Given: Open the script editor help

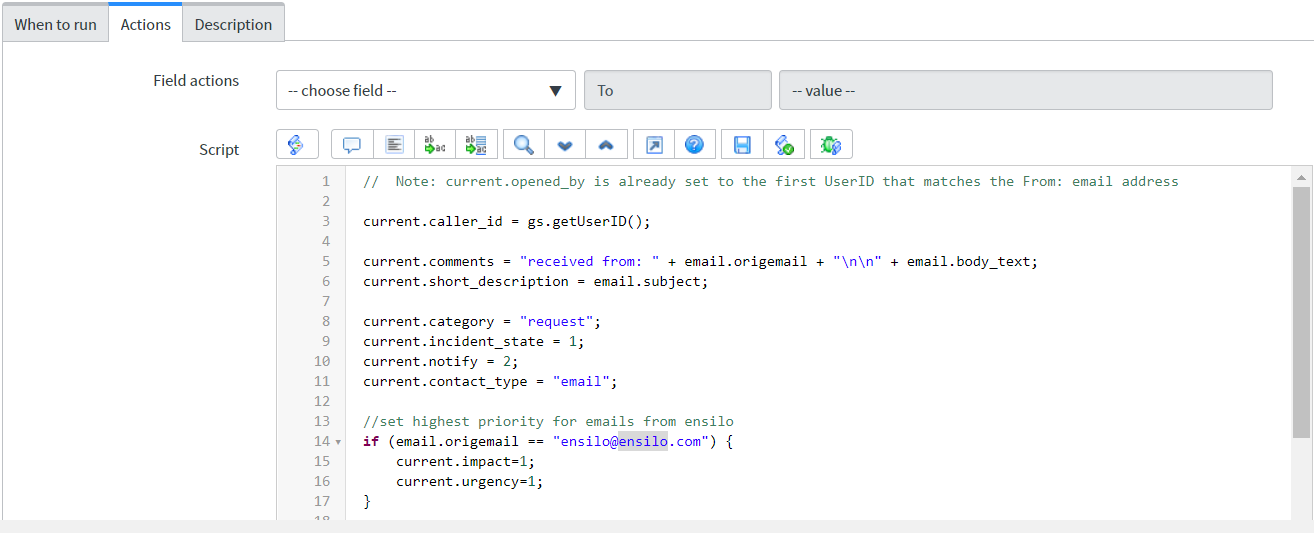Looking at the screenshot, I should [x=694, y=145].
